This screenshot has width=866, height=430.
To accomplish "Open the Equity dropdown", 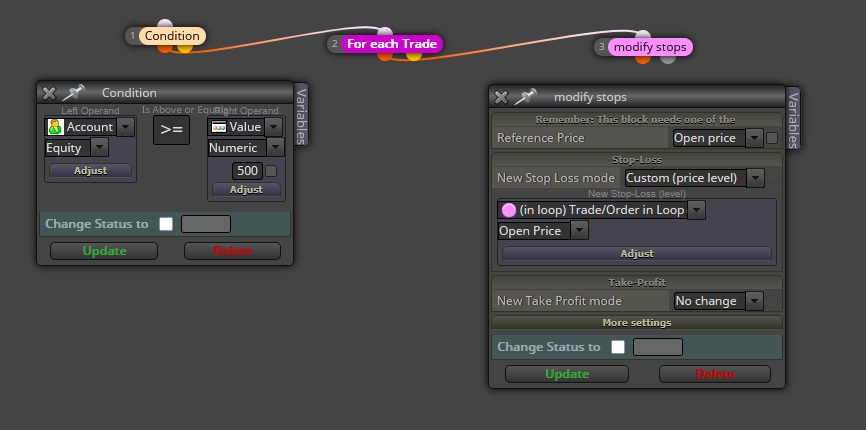I will (x=76, y=147).
